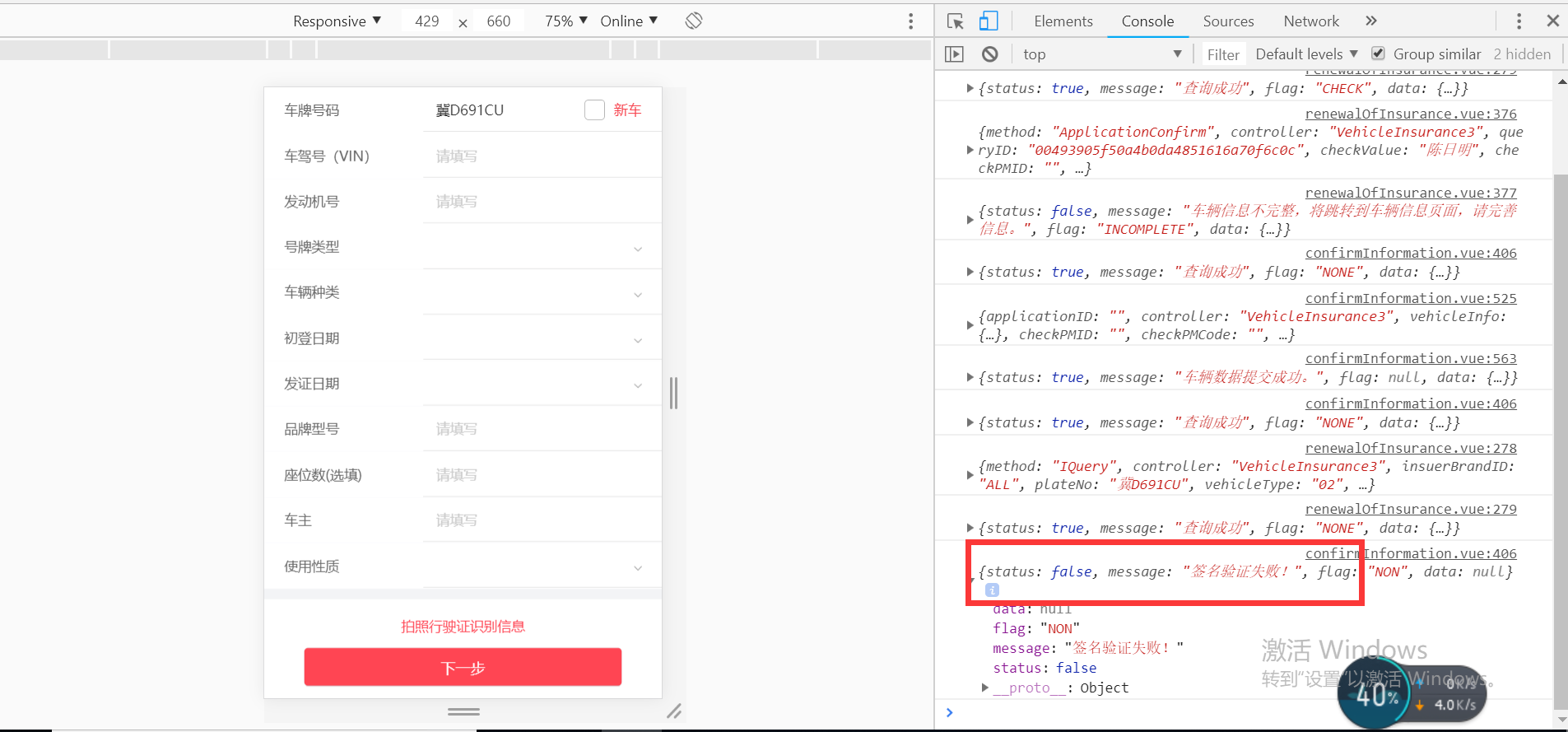1568x732 pixels.
Task: Open DevTools customize three-dot menu
Action: 1519,21
